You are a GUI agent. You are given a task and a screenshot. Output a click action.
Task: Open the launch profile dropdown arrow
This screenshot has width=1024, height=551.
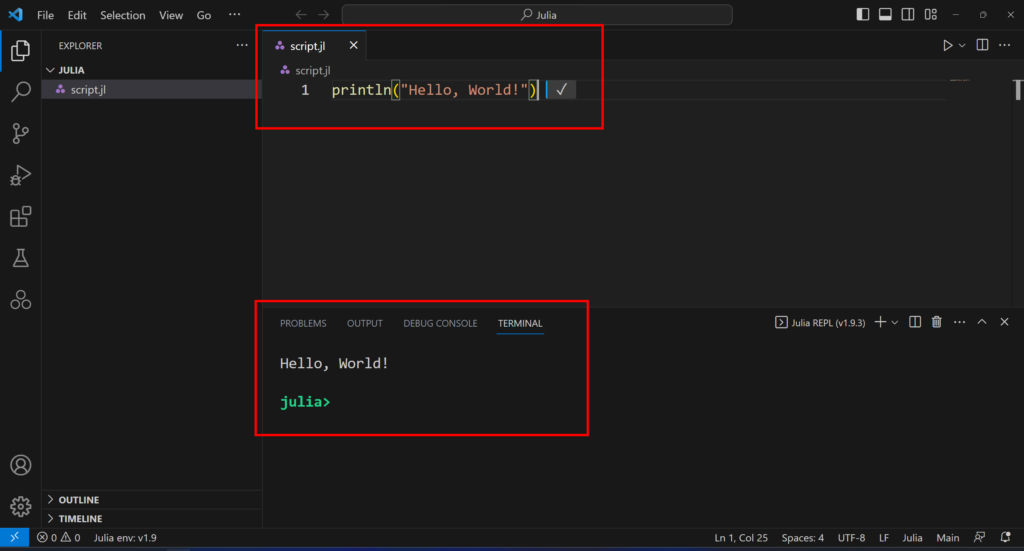895,323
